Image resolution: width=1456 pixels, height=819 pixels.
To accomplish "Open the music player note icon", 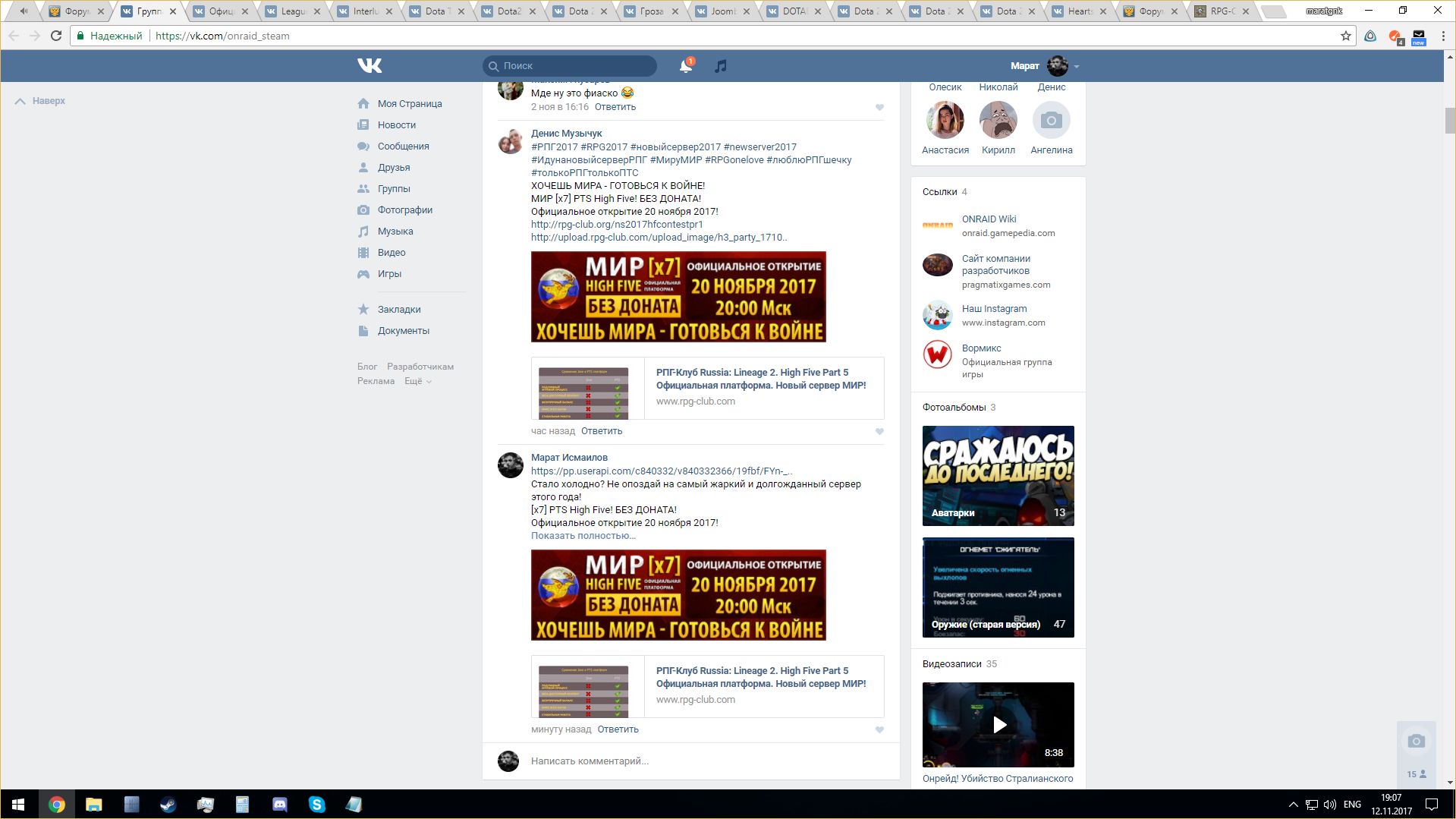I will pos(721,66).
